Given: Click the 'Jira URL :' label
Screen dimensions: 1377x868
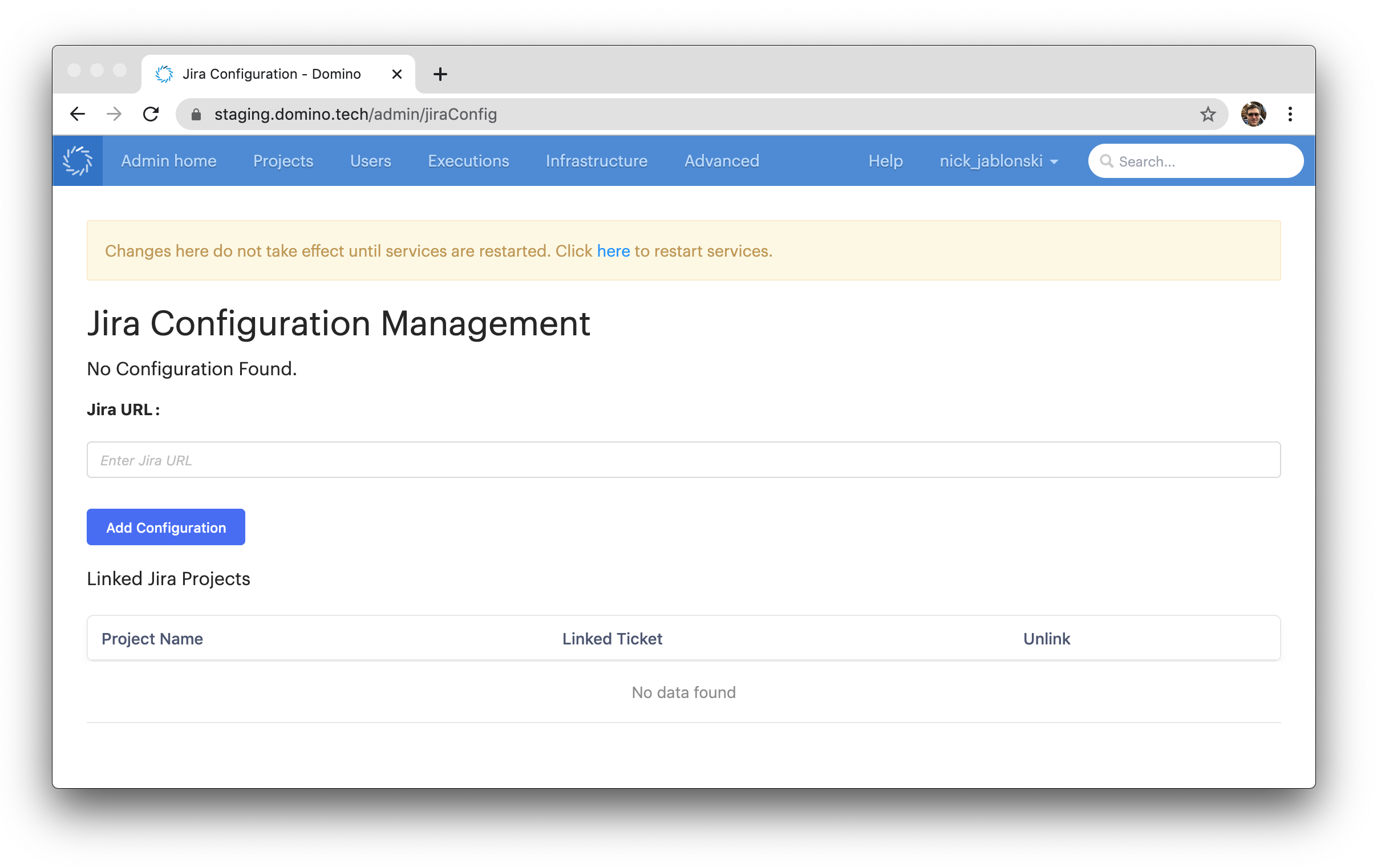Looking at the screenshot, I should coord(123,409).
